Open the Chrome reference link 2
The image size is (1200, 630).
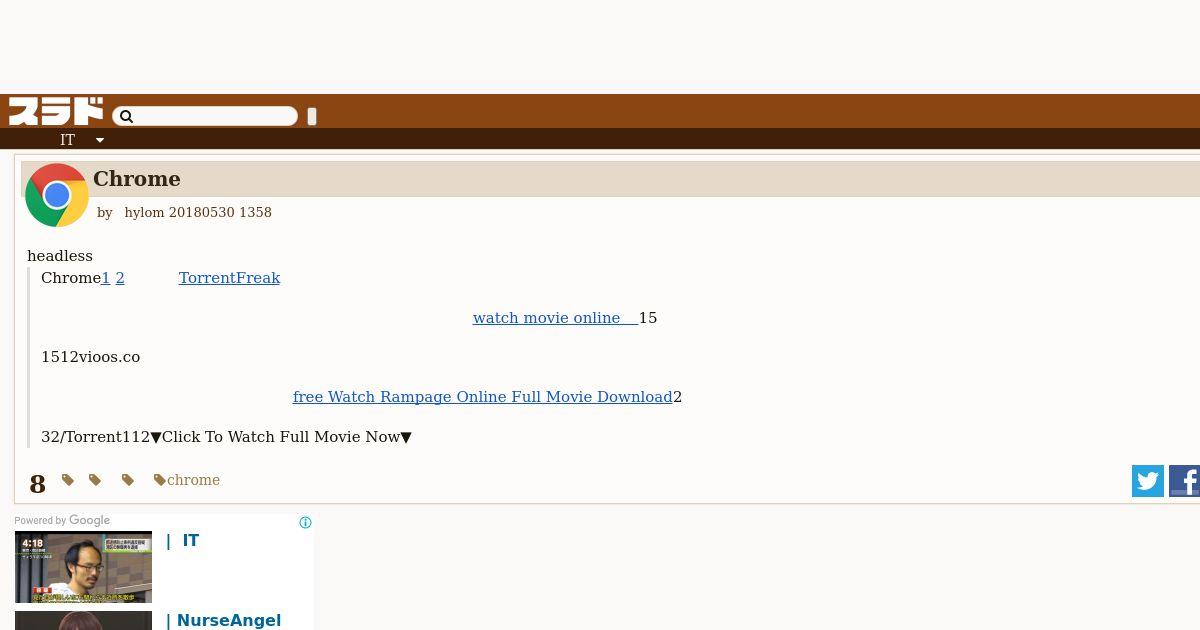[x=120, y=278]
